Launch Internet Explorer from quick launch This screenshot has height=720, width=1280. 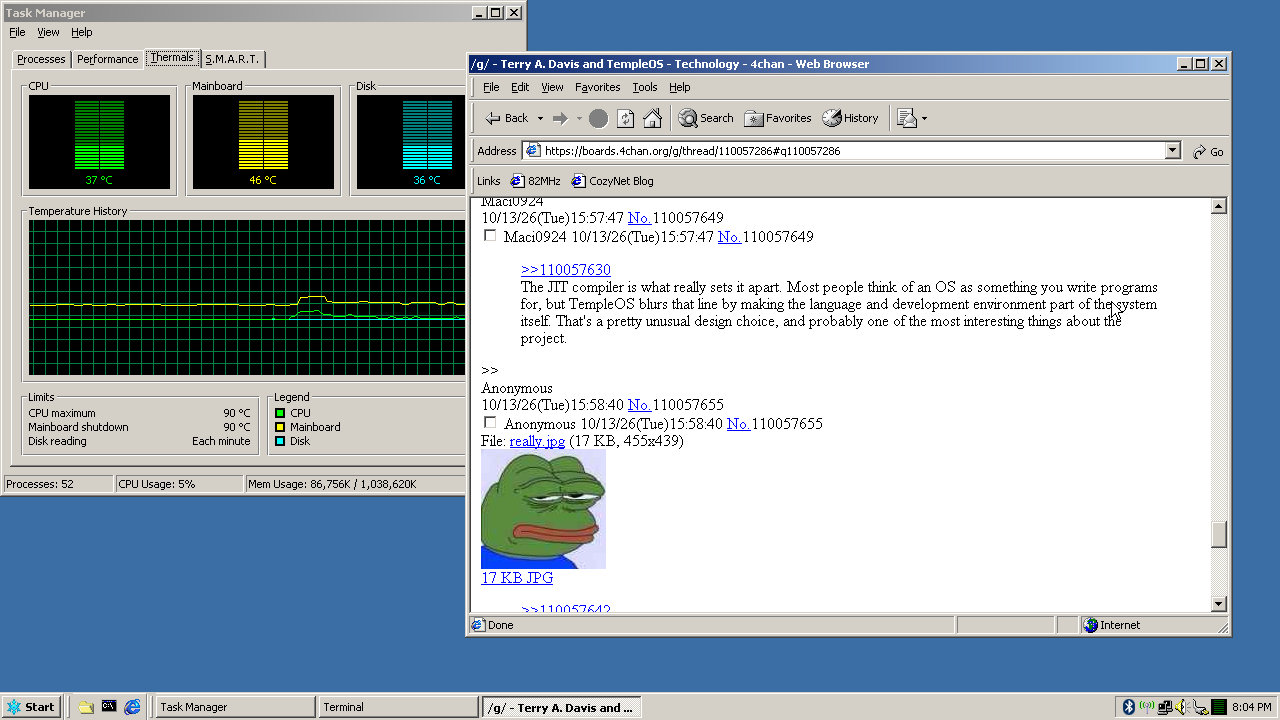[x=132, y=707]
